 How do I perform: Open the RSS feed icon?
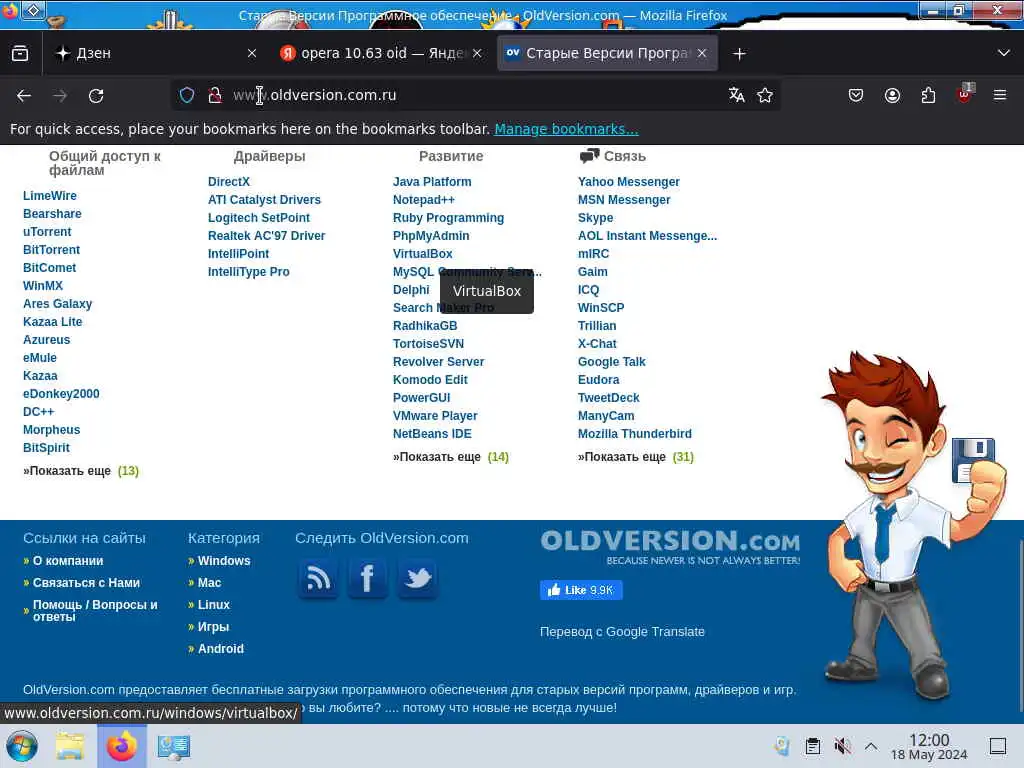(319, 579)
